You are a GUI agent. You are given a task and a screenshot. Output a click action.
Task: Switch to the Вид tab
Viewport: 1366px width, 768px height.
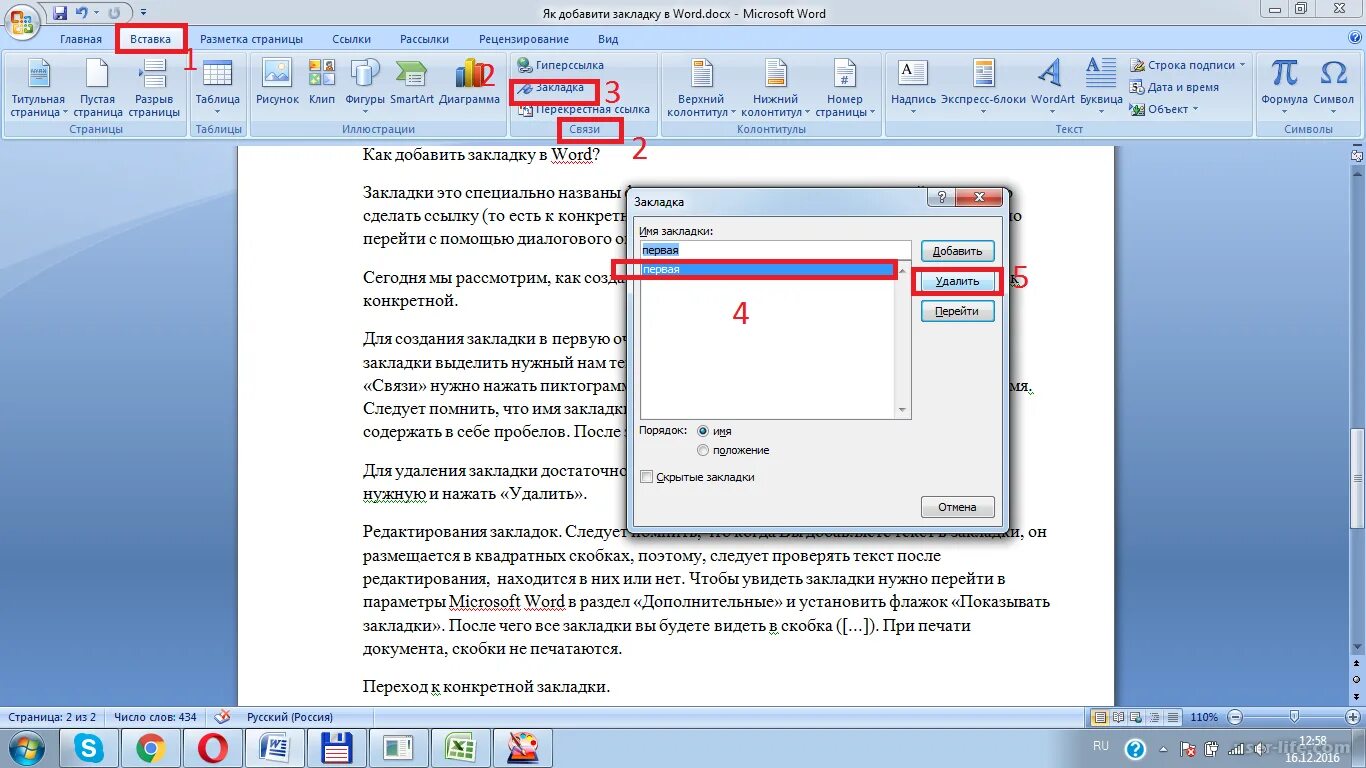(608, 39)
